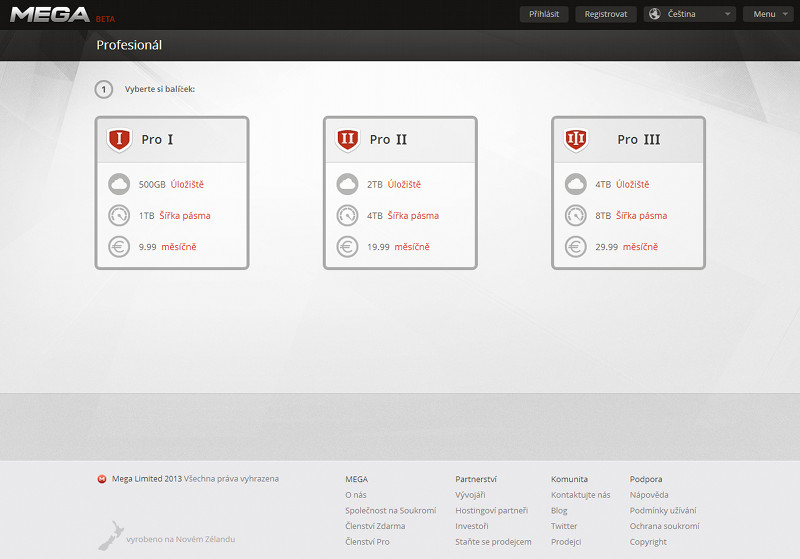Click the 2TB Úložiště text
Image resolution: width=800 pixels, height=559 pixels.
394,185
